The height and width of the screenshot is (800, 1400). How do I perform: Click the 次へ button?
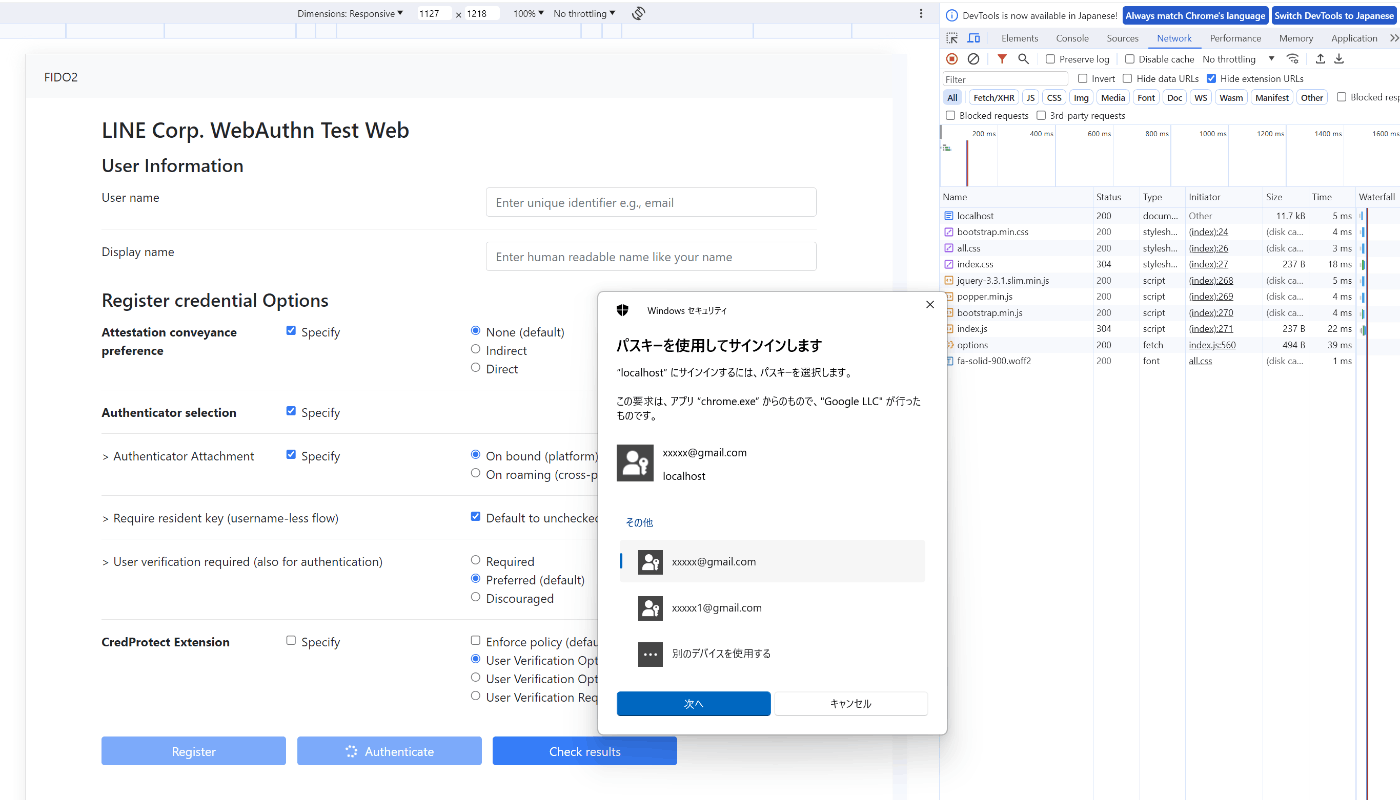point(694,704)
